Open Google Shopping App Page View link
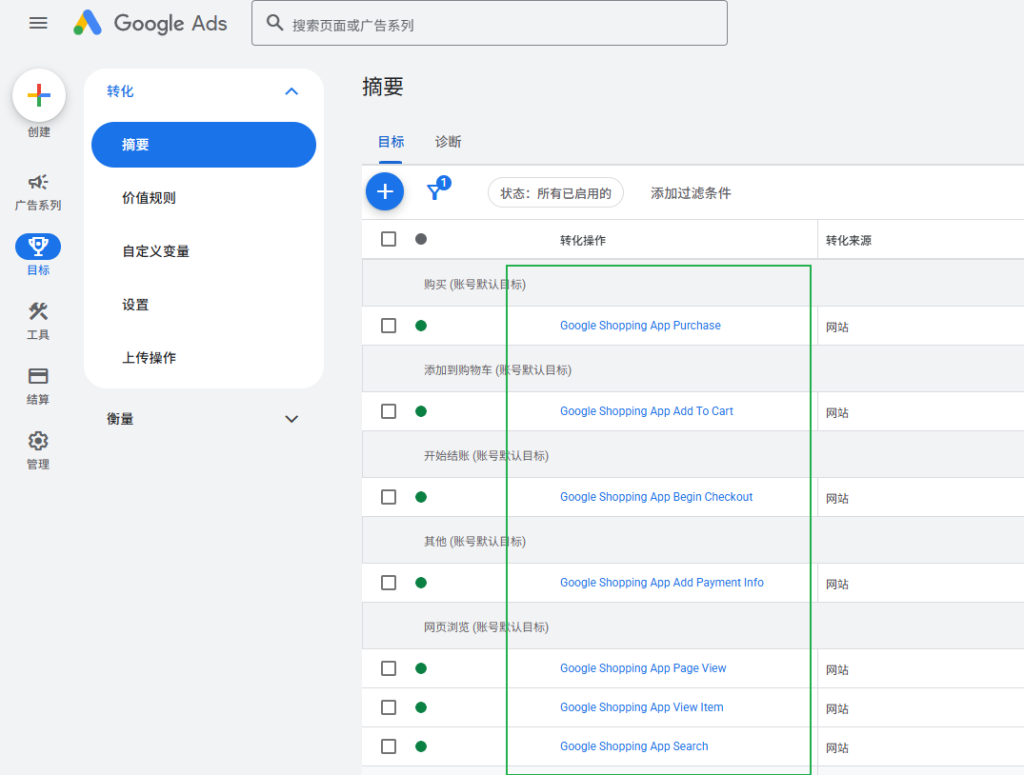 [643, 668]
